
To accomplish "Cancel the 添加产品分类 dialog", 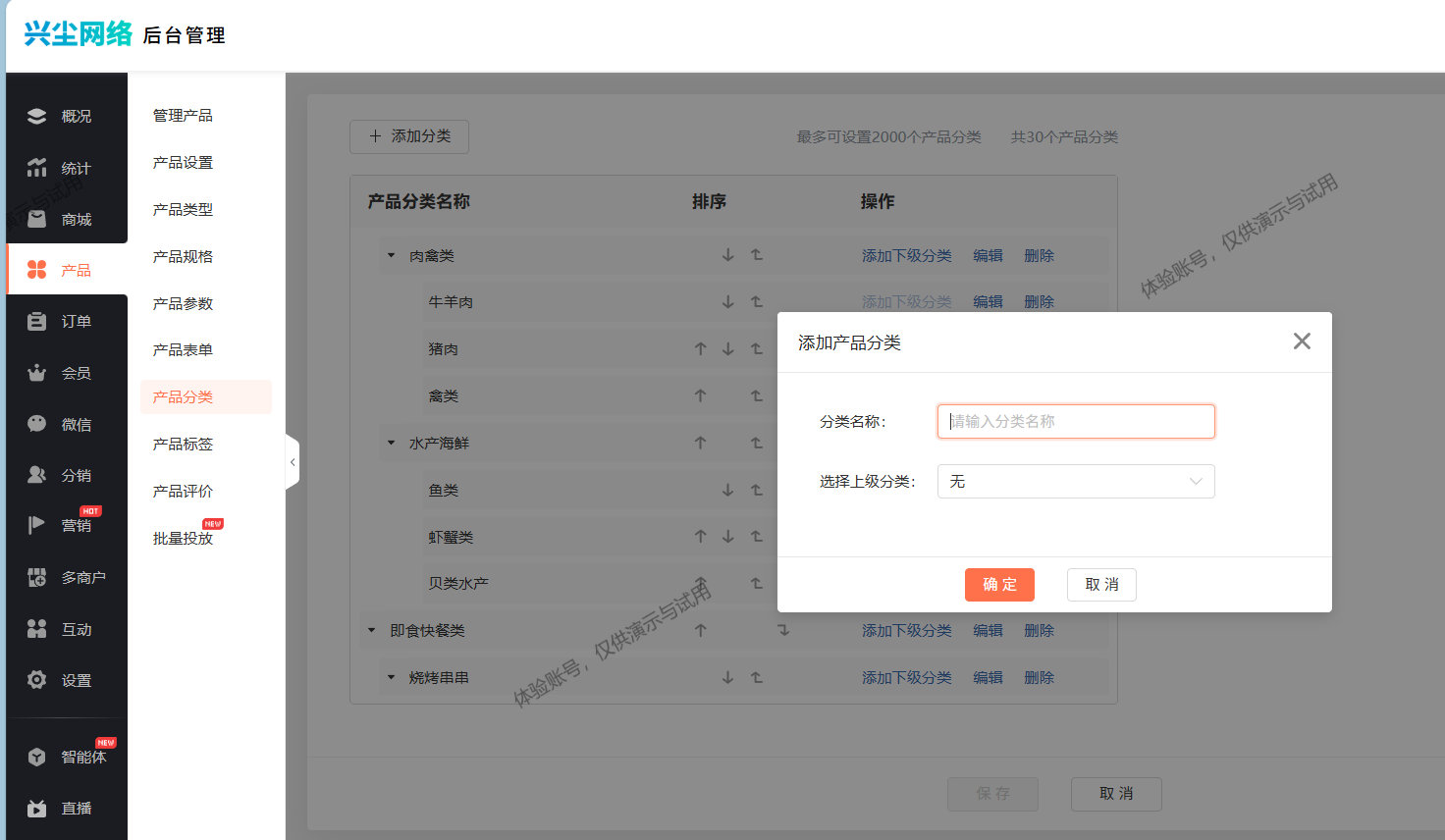I will 1101,585.
